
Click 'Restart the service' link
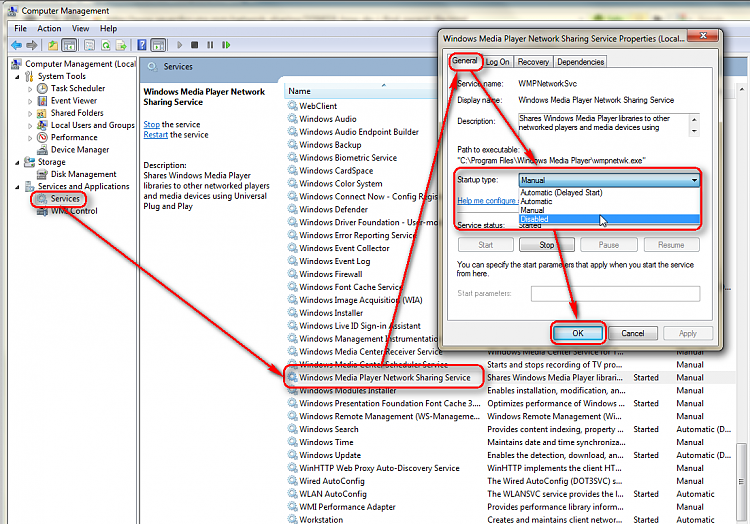[x=155, y=135]
